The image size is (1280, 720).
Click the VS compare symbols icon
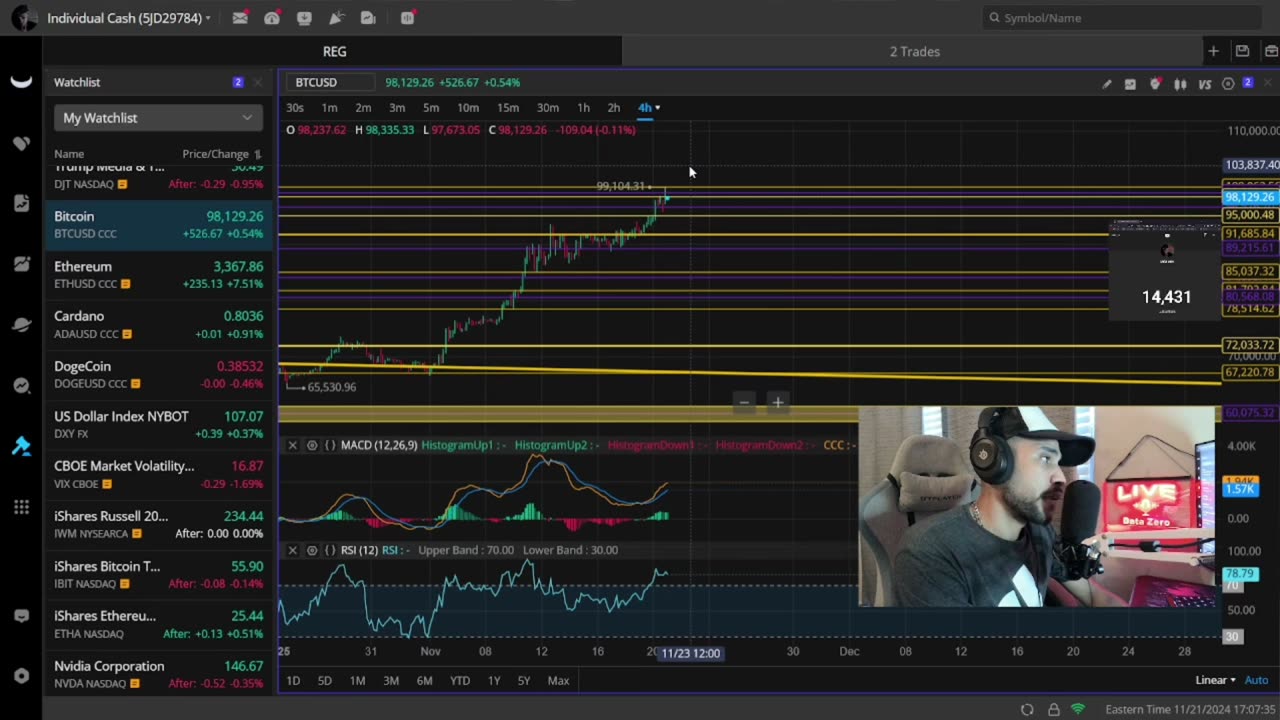tap(1205, 84)
